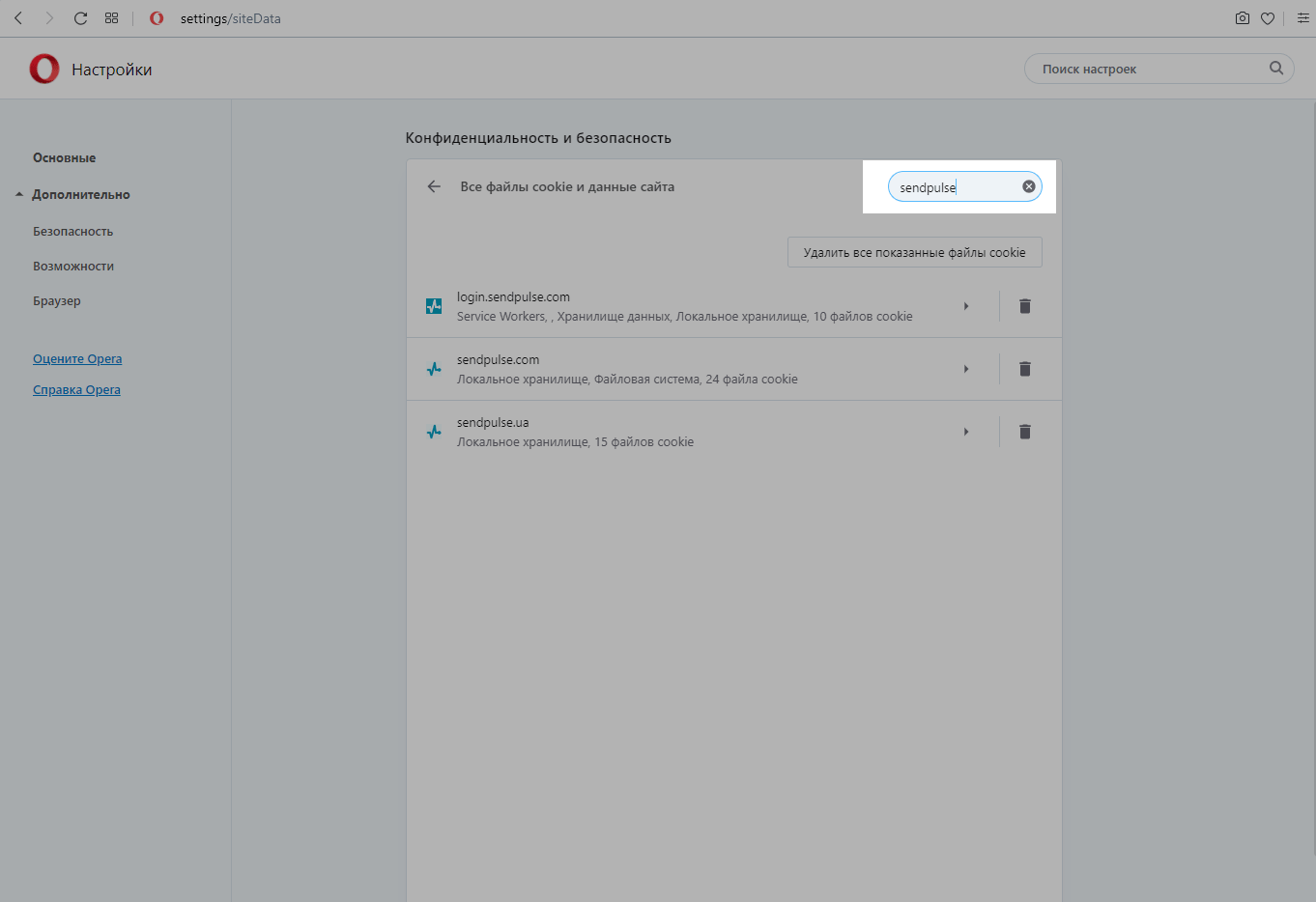Click trash icon for sendpulse.com row
This screenshot has width=1316, height=902.
[x=1025, y=369]
